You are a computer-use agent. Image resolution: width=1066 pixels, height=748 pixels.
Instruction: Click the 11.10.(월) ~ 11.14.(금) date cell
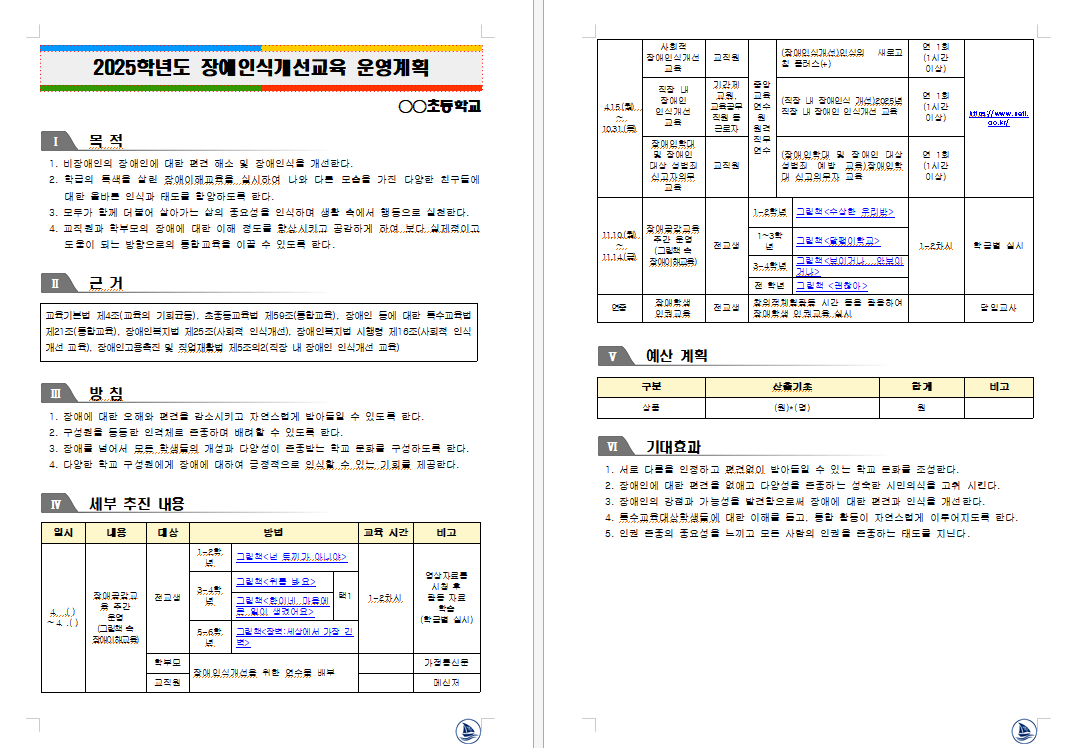[x=619, y=245]
